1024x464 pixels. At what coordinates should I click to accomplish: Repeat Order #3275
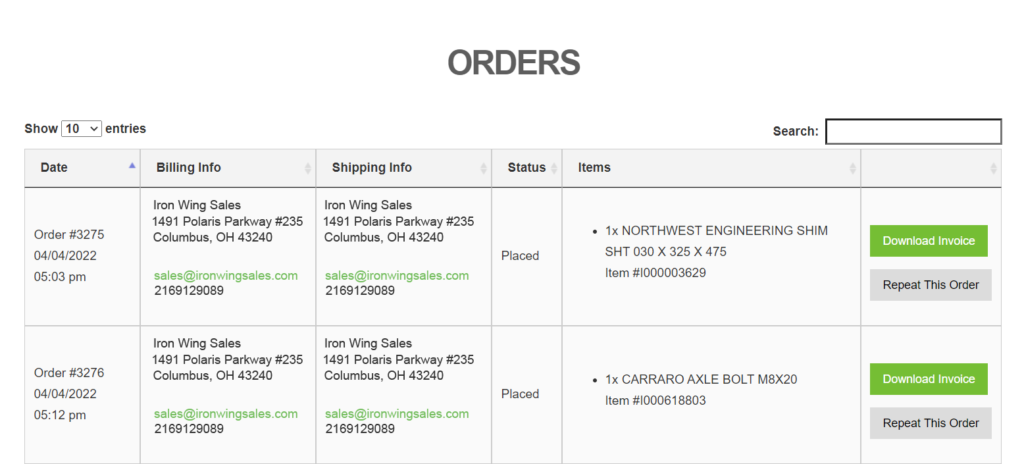pyautogui.click(x=931, y=285)
